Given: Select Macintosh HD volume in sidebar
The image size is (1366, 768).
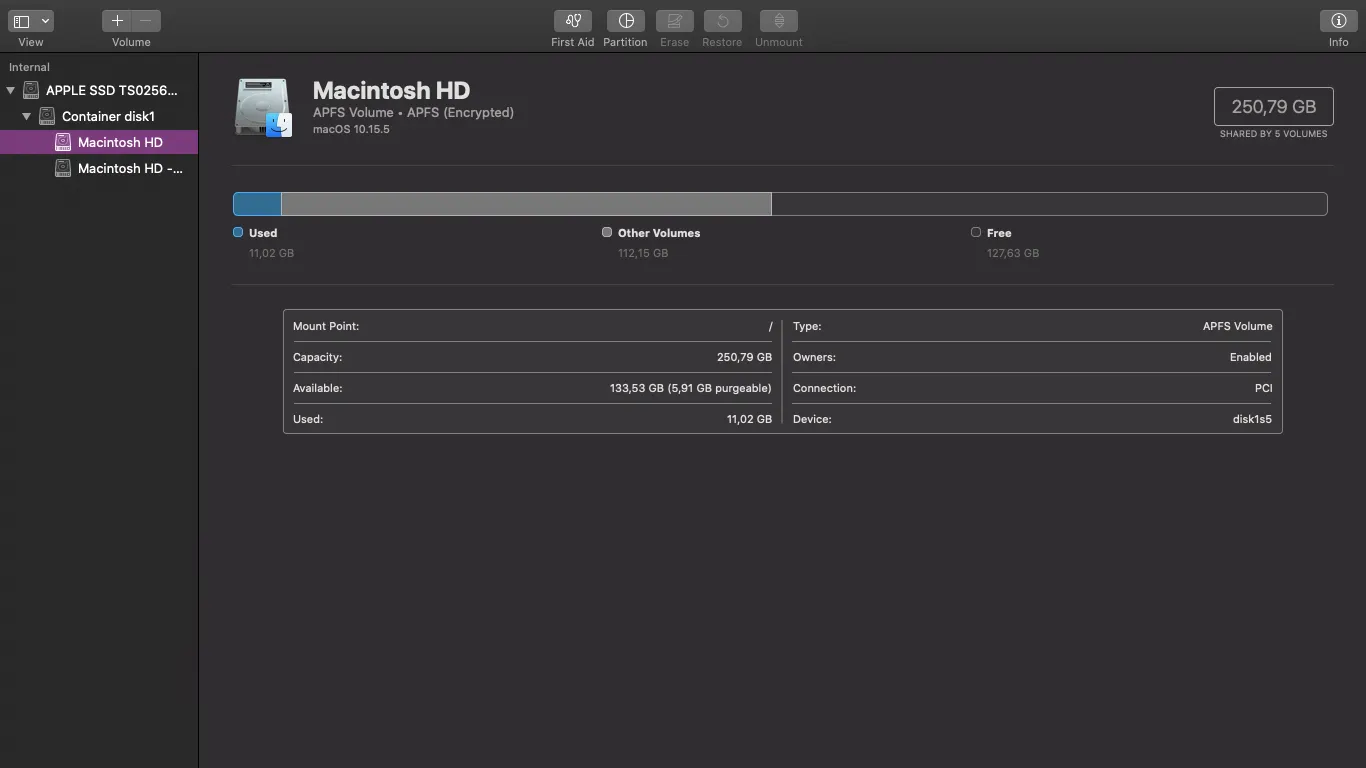Looking at the screenshot, I should click(120, 142).
